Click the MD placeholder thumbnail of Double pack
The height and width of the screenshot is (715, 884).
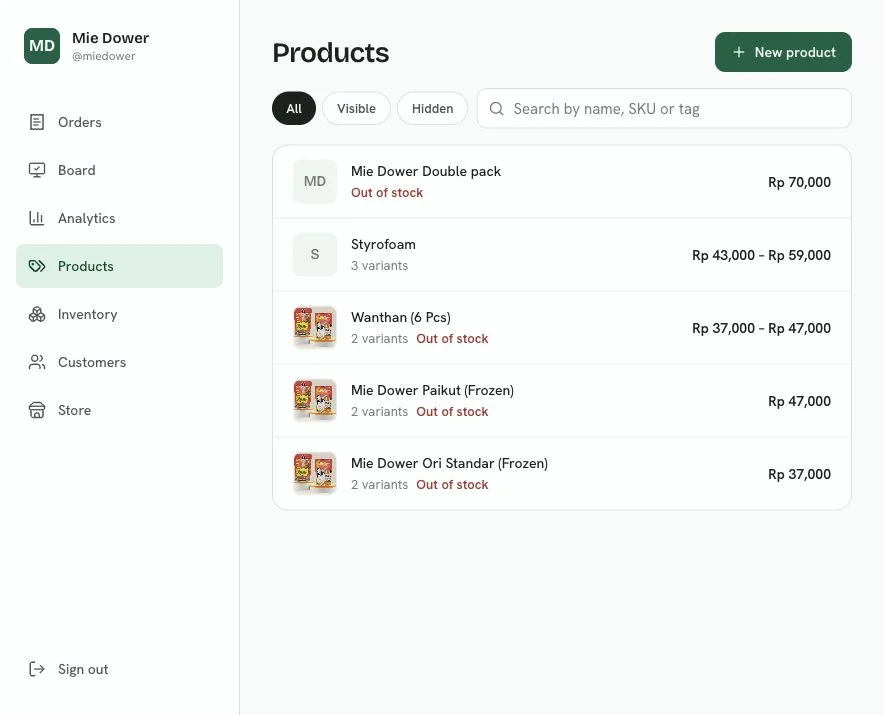click(315, 182)
